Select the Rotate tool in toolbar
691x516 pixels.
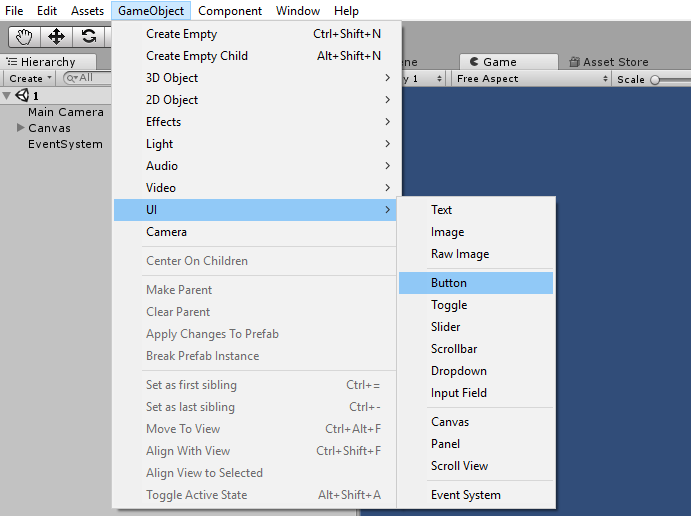89,37
